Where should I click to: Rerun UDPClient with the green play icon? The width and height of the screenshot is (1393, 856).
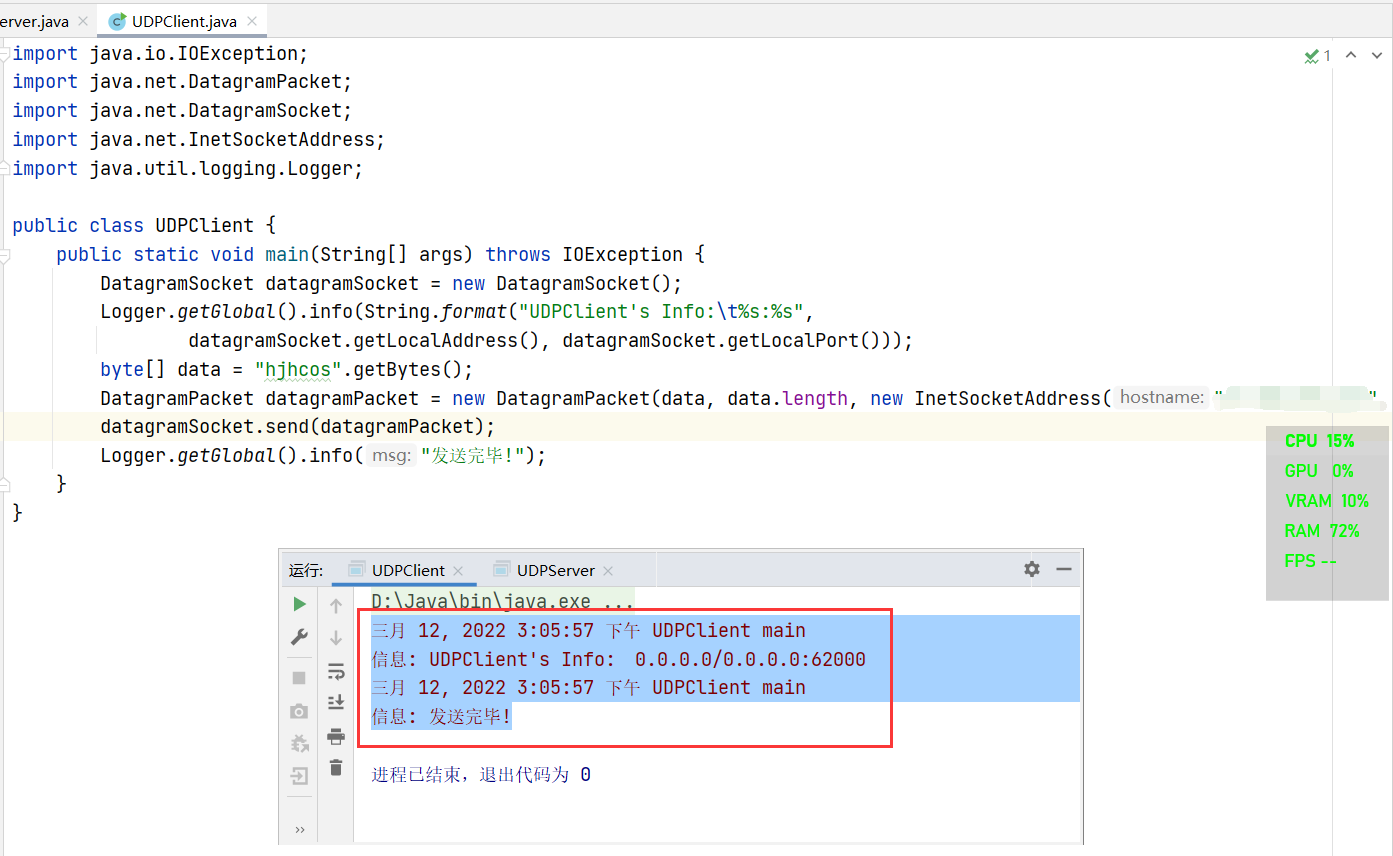299,604
